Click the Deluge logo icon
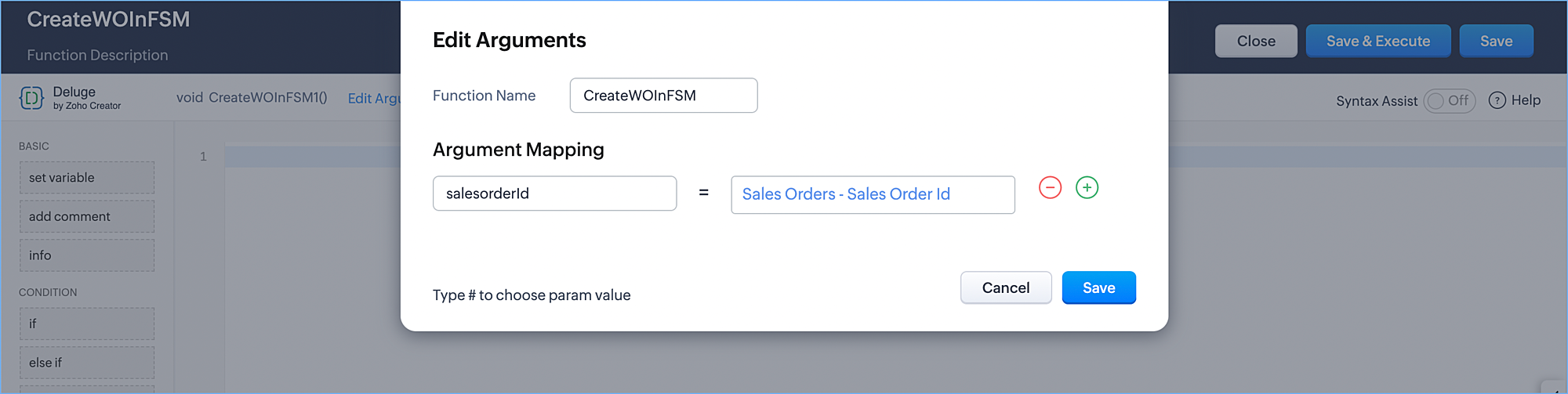Image resolution: width=1568 pixels, height=394 pixels. (x=31, y=98)
